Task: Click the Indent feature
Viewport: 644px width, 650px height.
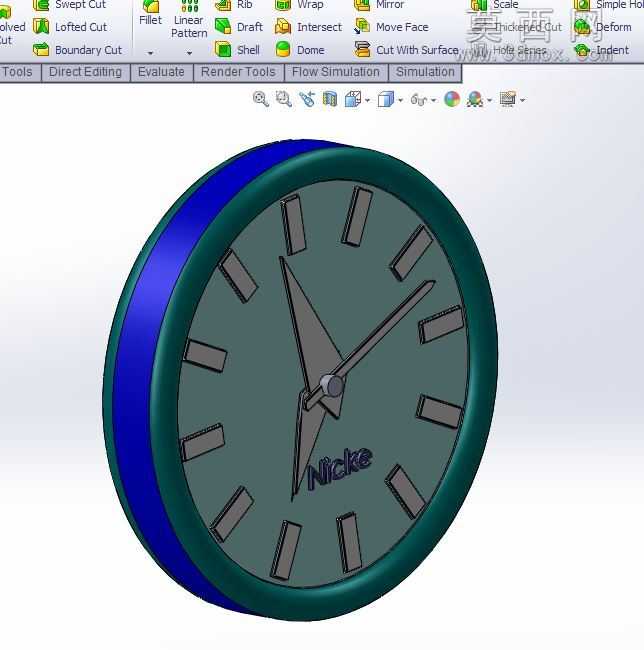Action: [x=601, y=50]
